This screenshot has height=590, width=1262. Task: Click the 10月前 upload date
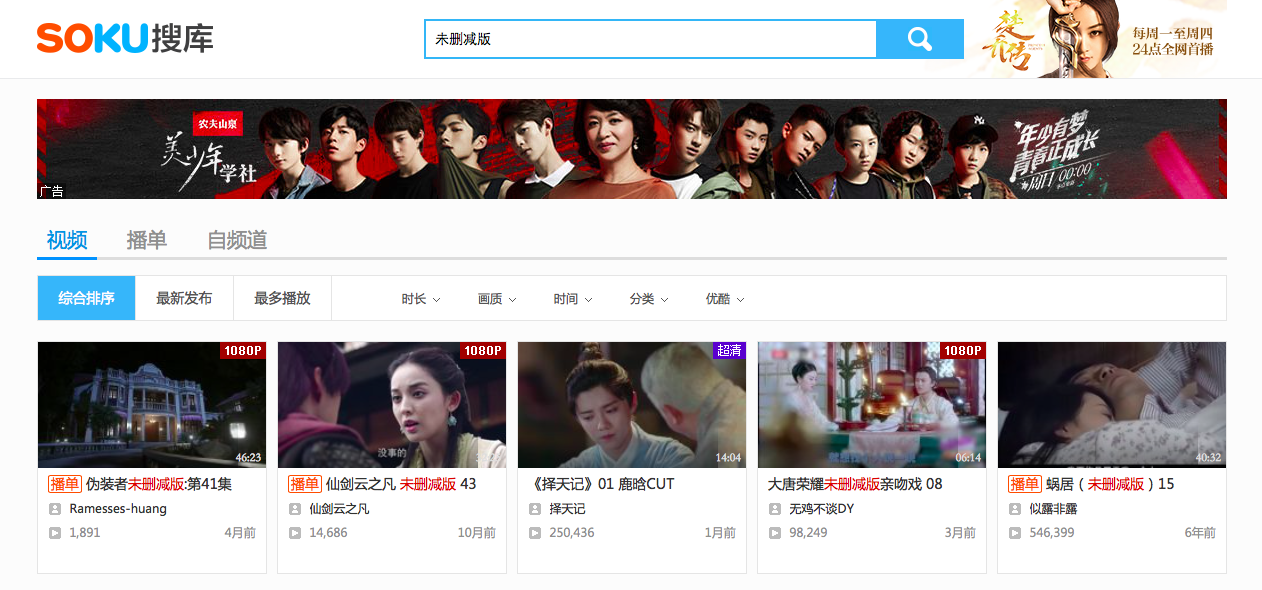pyautogui.click(x=477, y=533)
